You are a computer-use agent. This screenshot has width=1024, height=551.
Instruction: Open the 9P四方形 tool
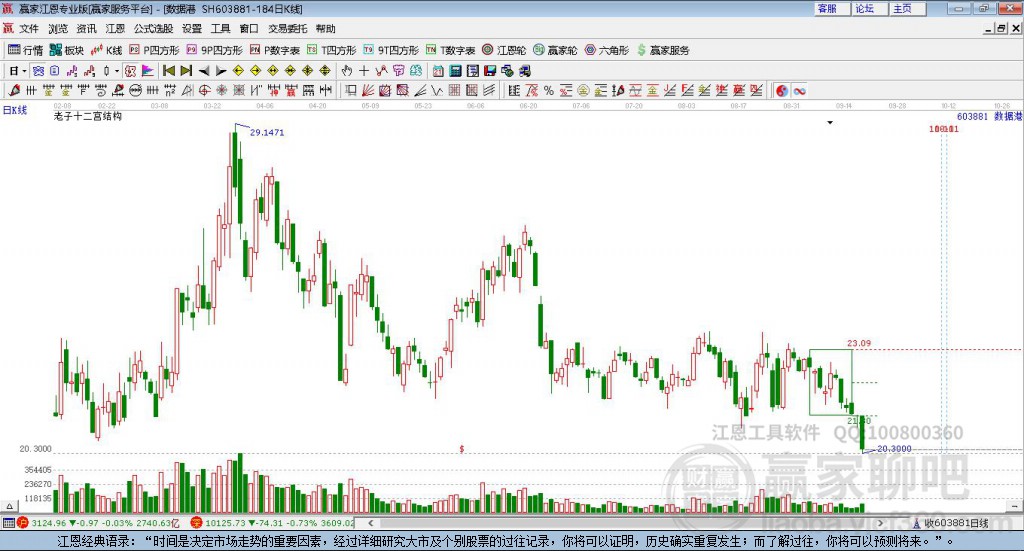click(x=214, y=50)
